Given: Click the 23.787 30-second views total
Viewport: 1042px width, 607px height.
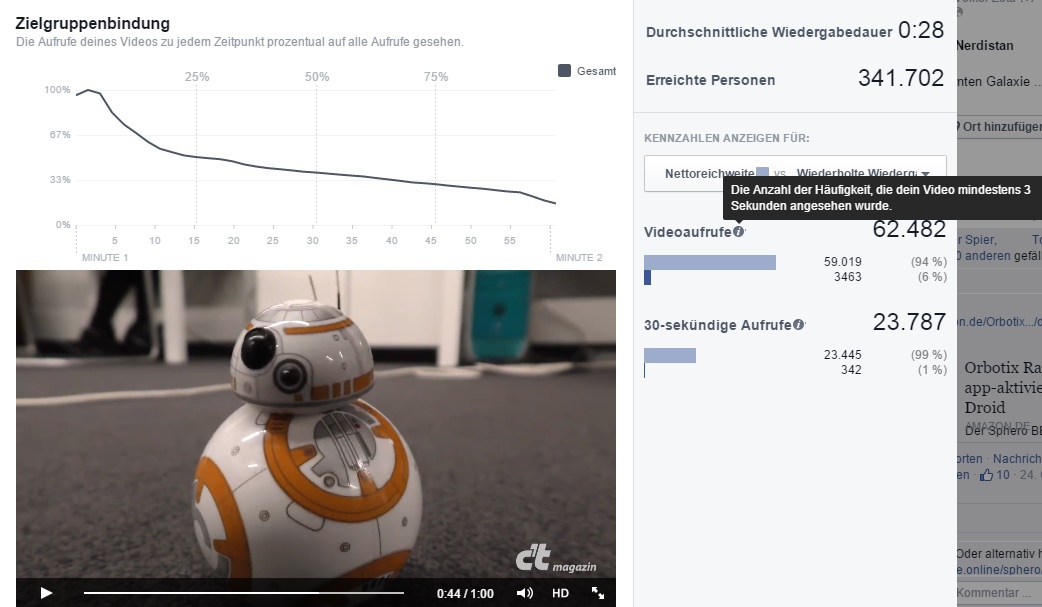Looking at the screenshot, I should tap(909, 322).
